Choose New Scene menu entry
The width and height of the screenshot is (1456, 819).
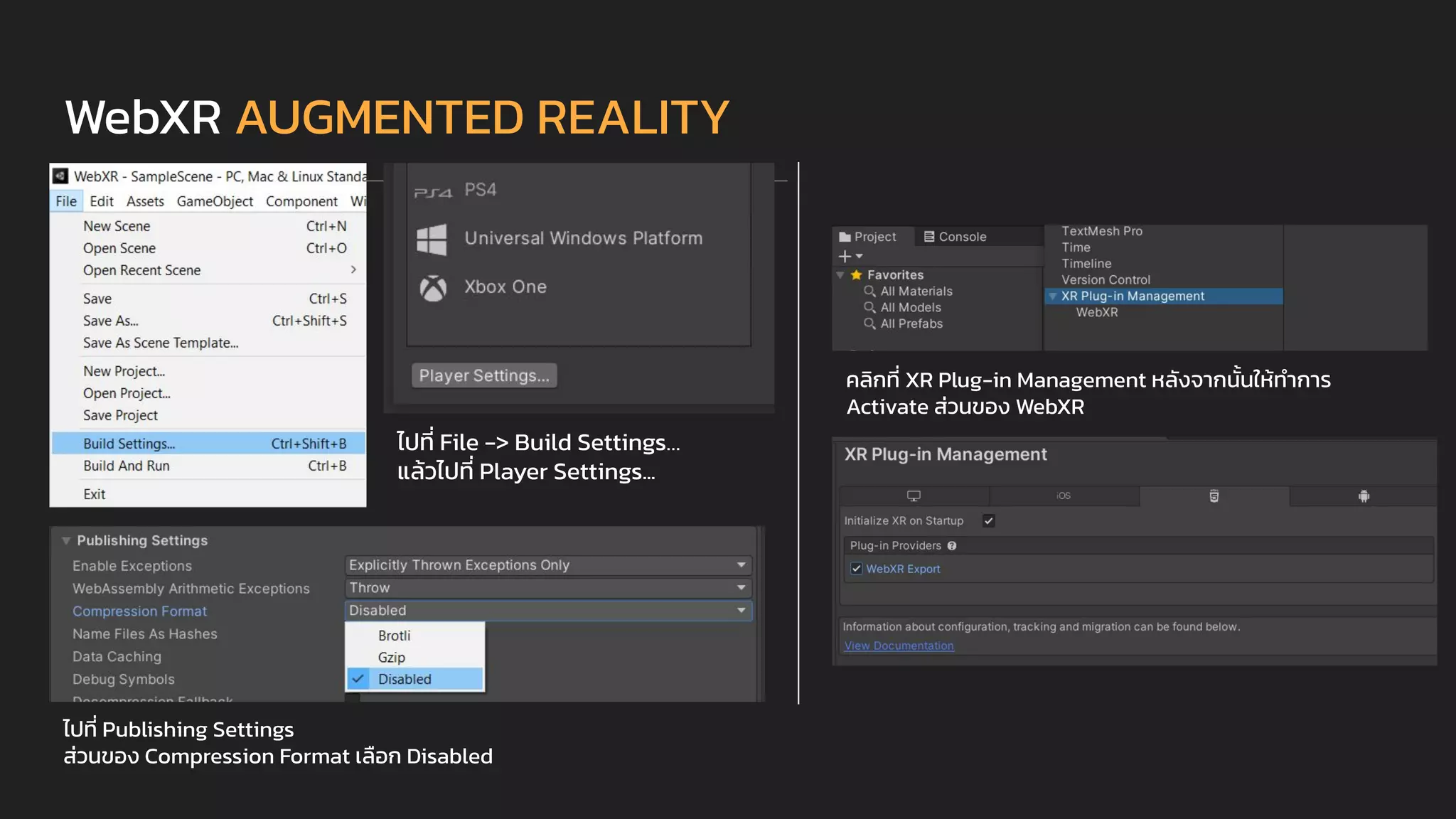[x=208, y=226]
